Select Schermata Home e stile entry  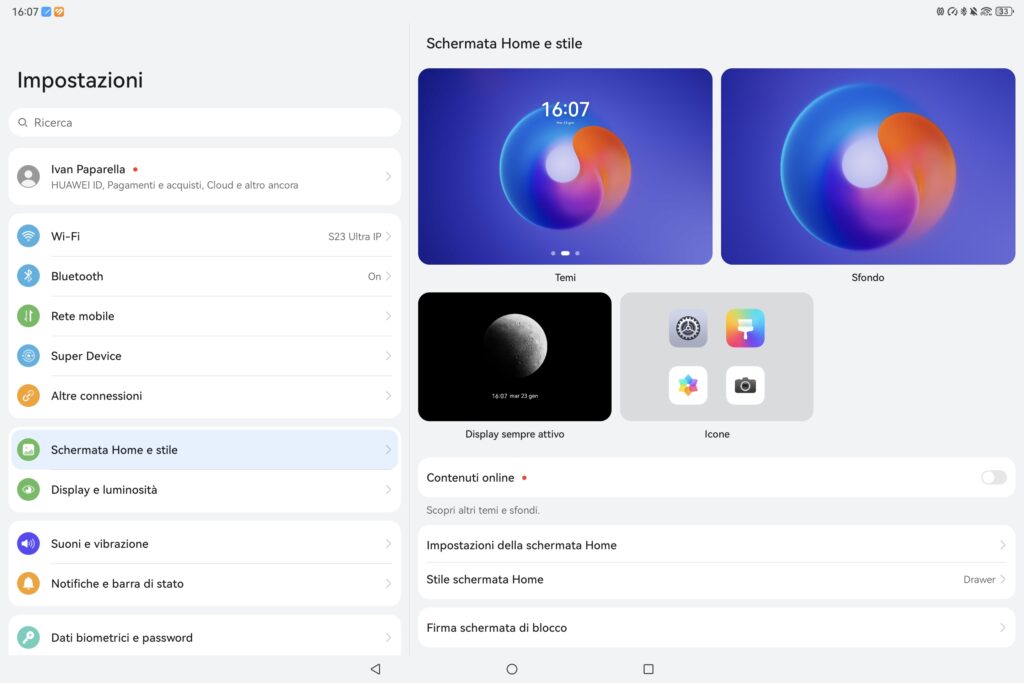(204, 450)
